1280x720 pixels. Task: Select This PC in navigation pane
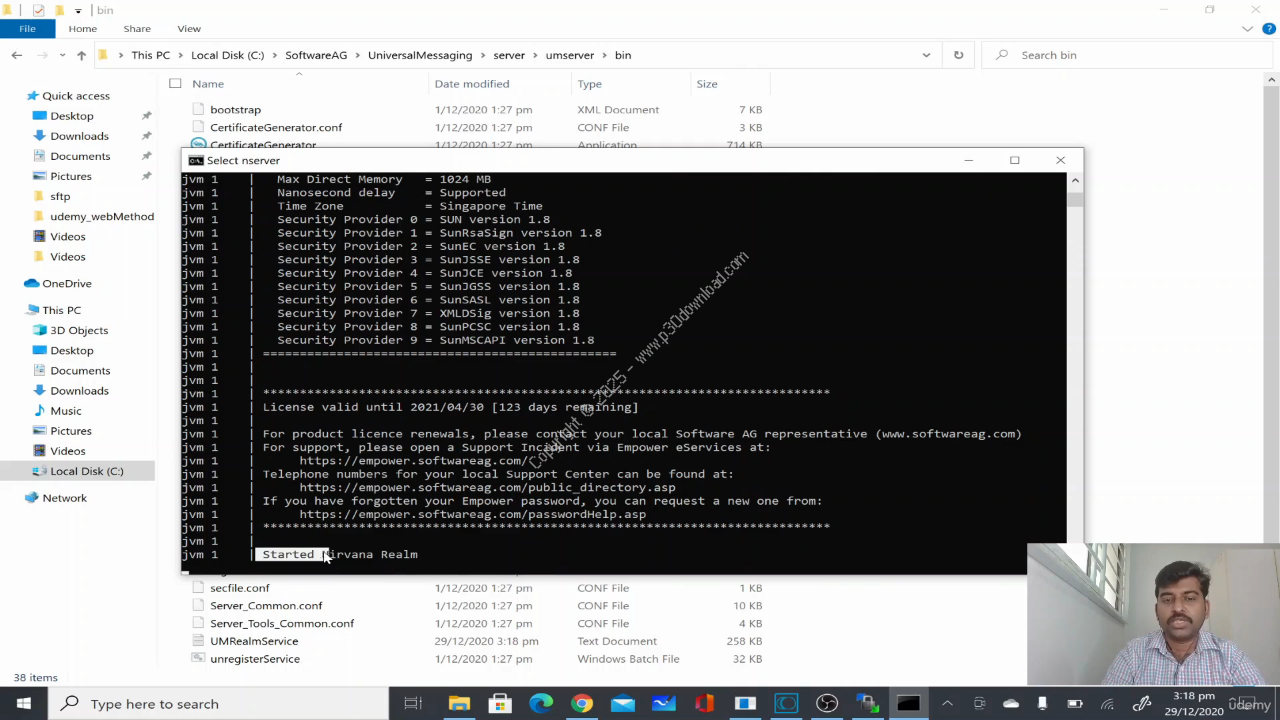[61, 310]
